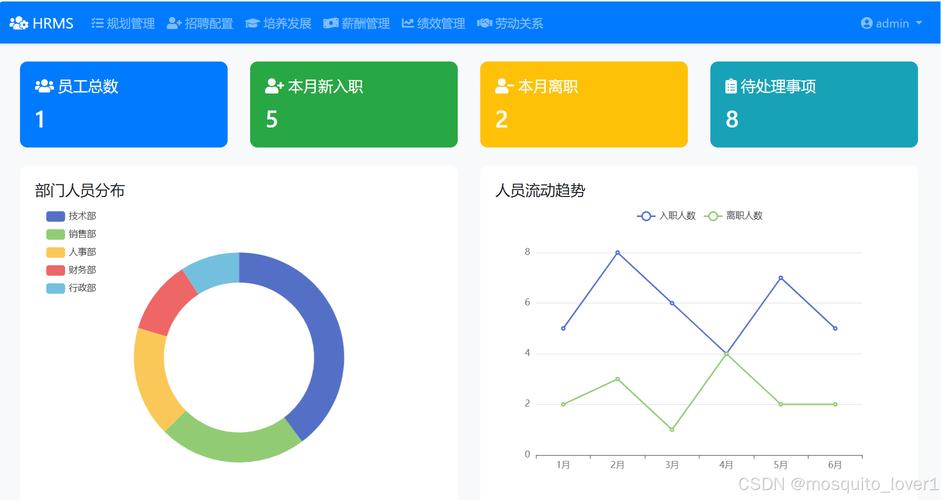The image size is (941, 500).
Task: Click the value 5 on 本月新入职 card
Action: (272, 119)
